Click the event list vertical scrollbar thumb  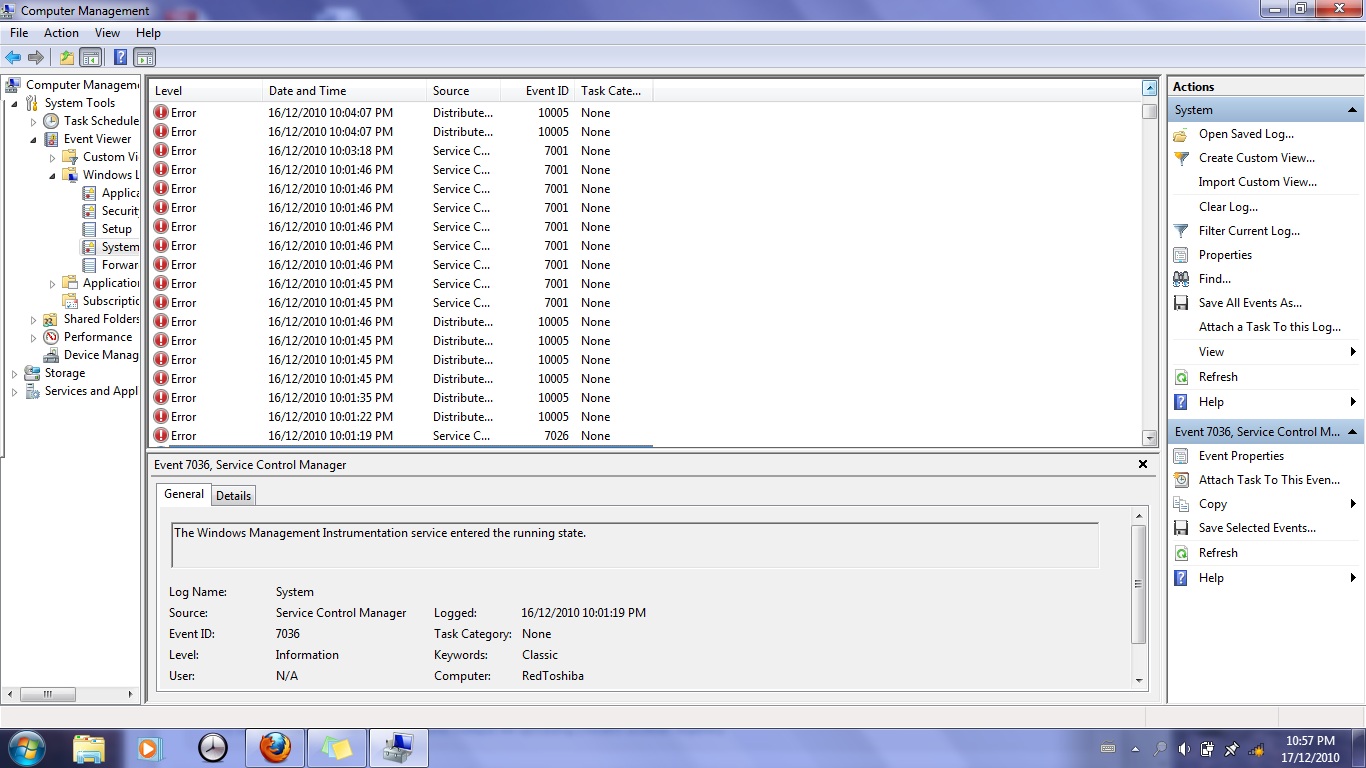click(1149, 112)
